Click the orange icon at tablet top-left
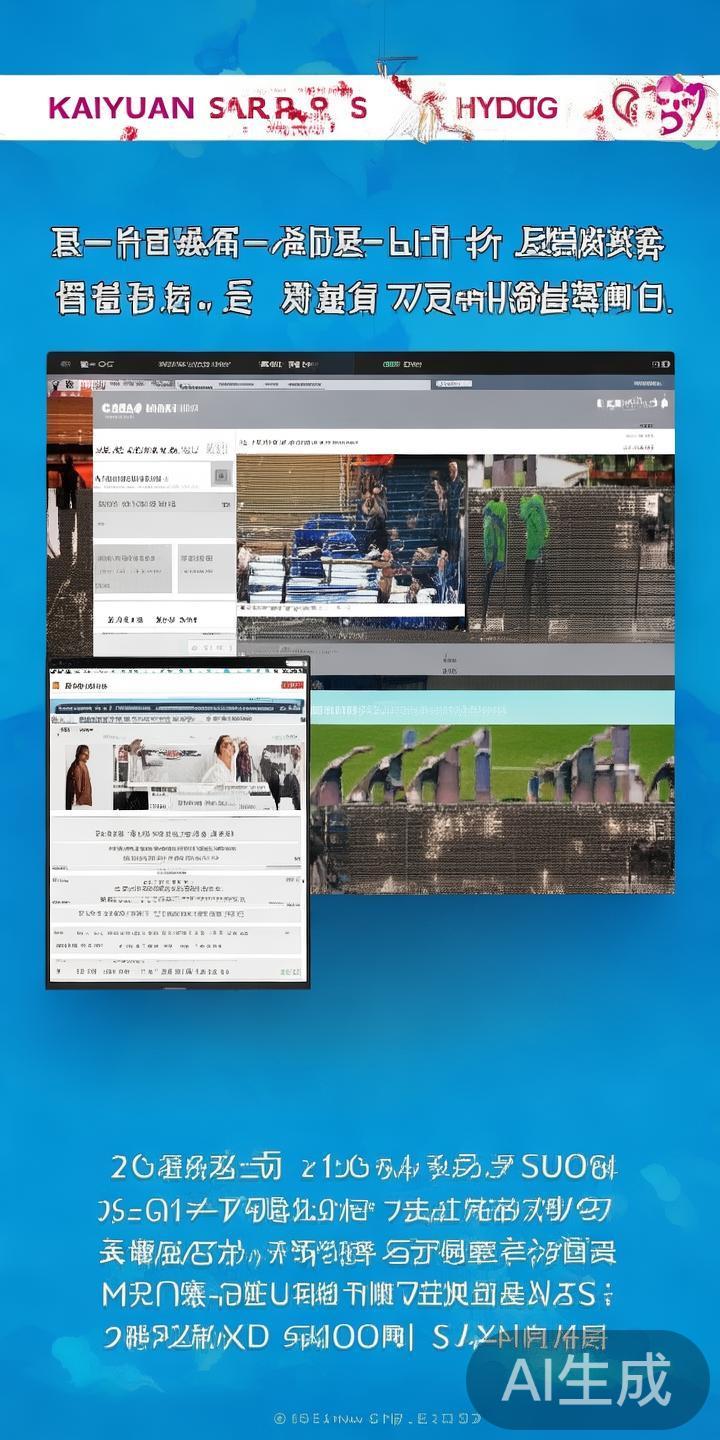 click(57, 687)
